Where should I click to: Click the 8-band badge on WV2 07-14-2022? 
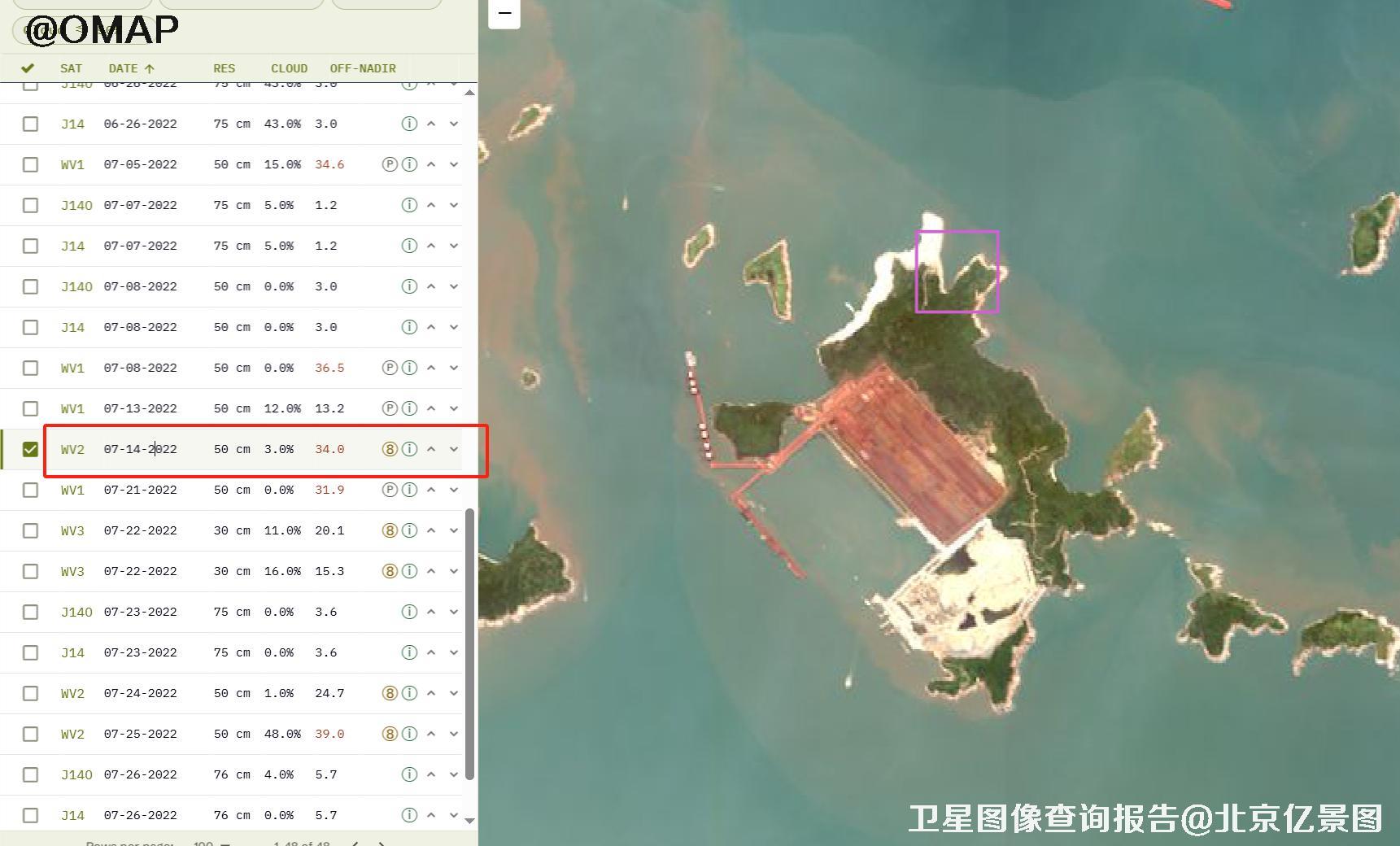[390, 449]
